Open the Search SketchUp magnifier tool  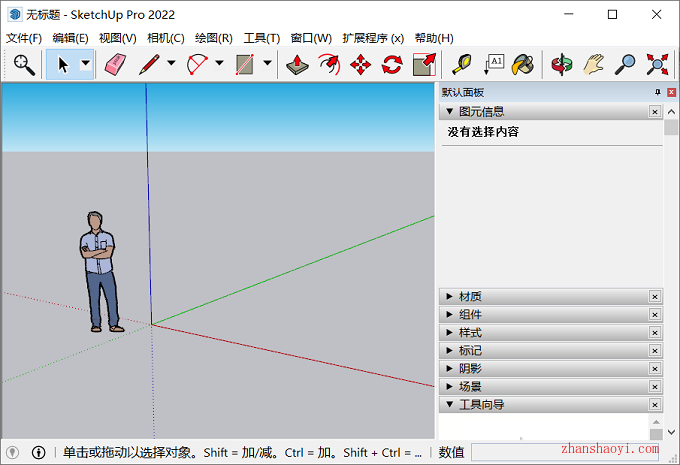[x=24, y=65]
